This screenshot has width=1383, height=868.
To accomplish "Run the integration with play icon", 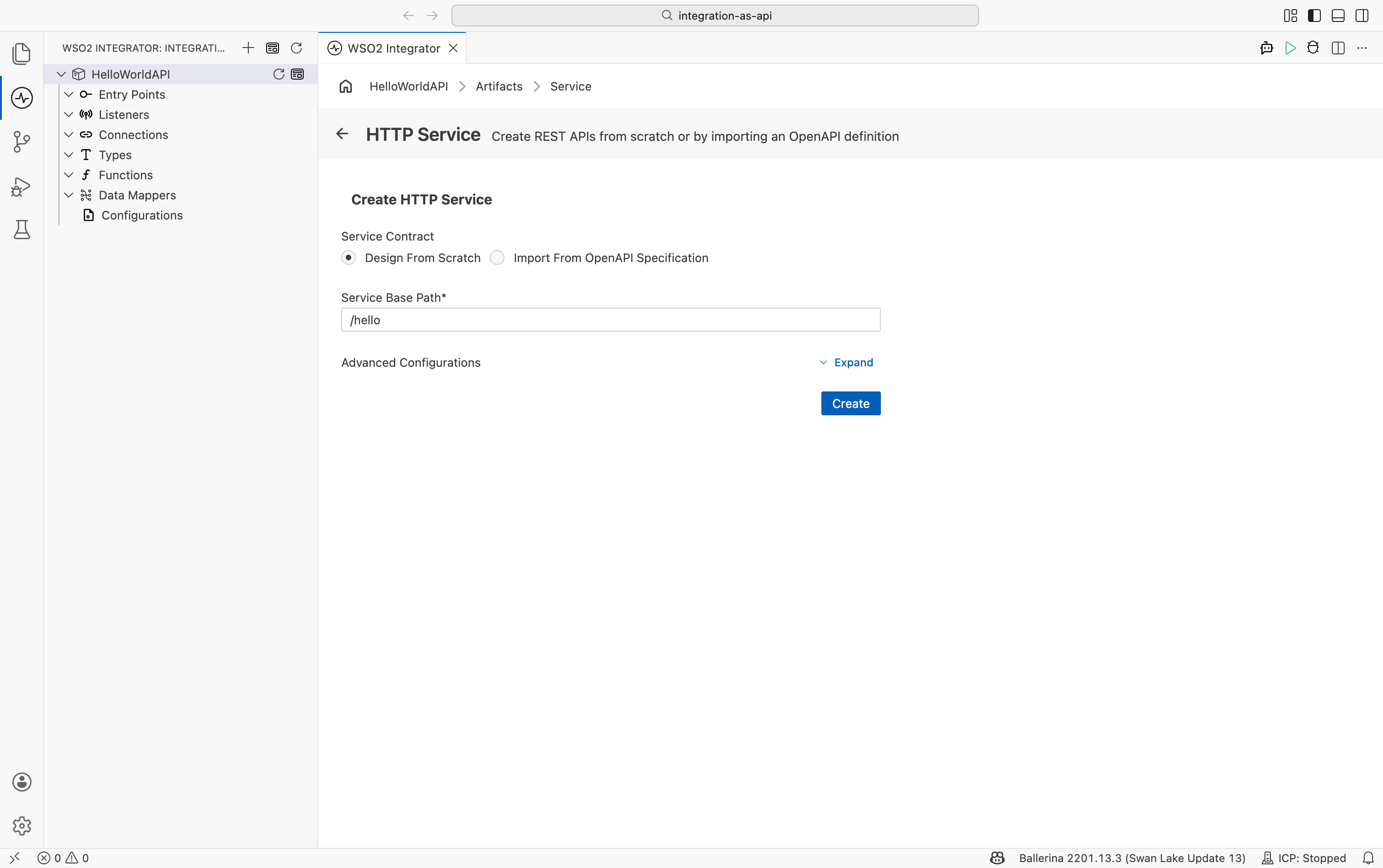I will click(x=1290, y=48).
